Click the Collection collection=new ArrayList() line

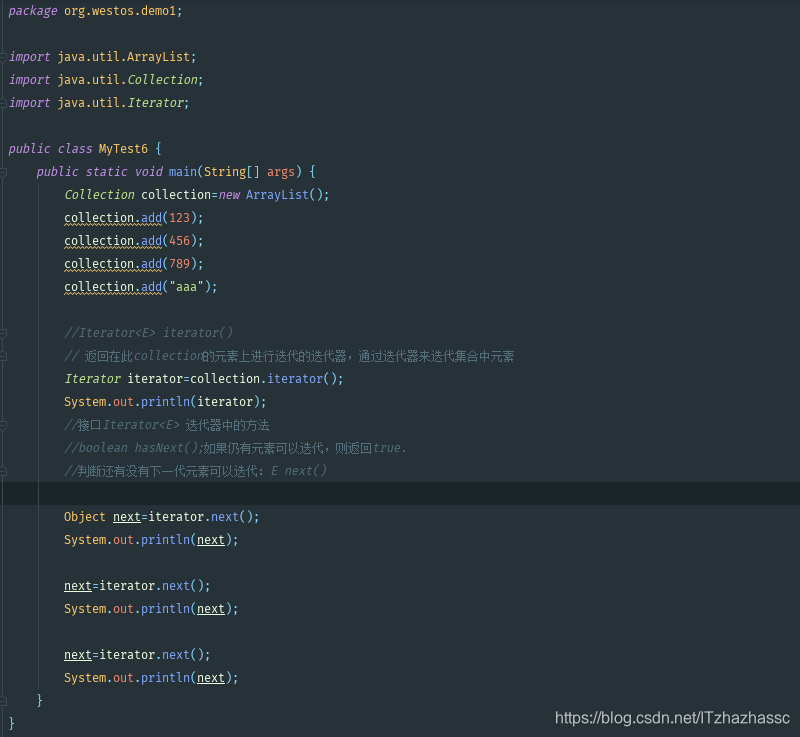(197, 195)
